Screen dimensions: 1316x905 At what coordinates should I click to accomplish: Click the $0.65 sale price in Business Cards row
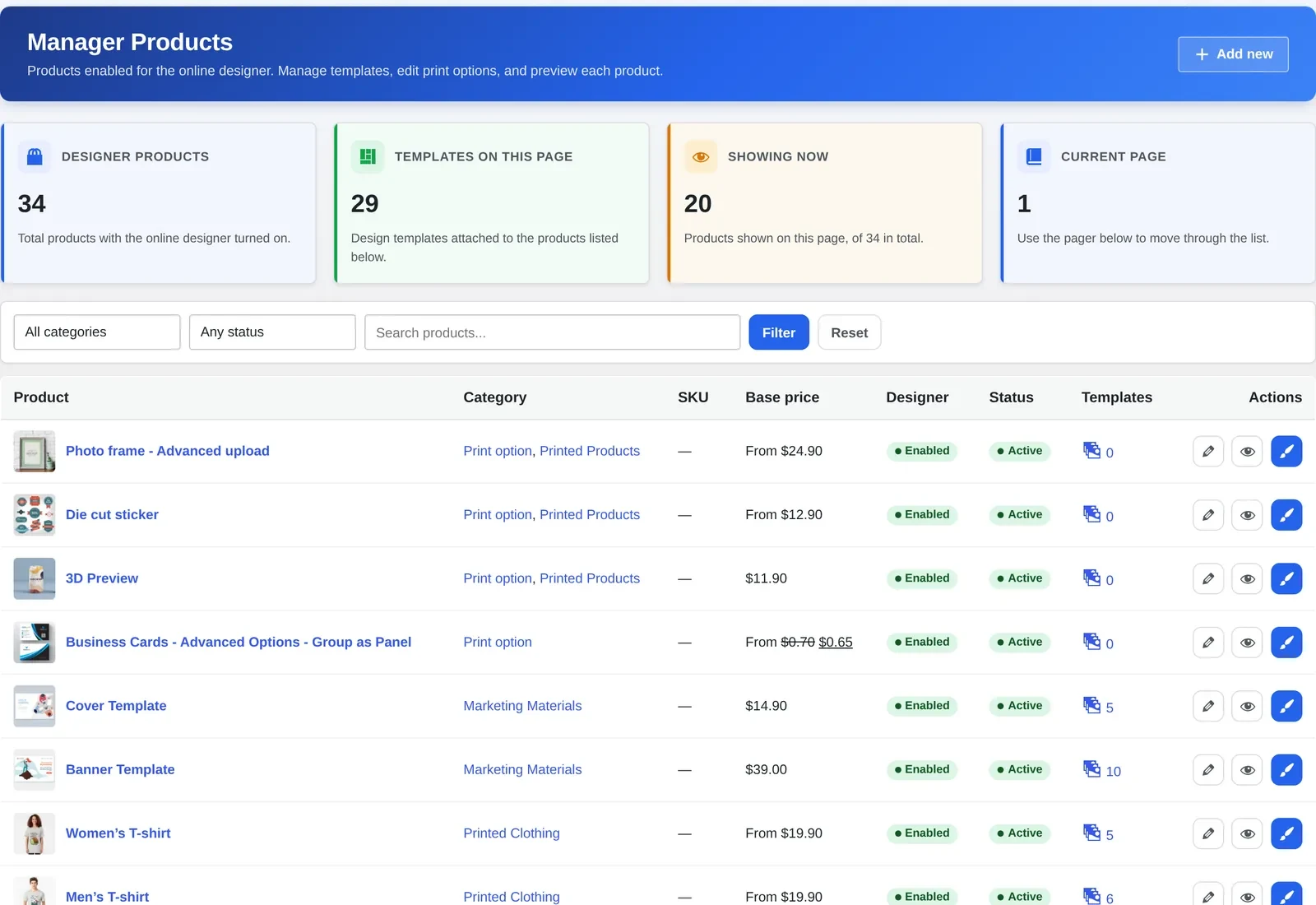(836, 643)
